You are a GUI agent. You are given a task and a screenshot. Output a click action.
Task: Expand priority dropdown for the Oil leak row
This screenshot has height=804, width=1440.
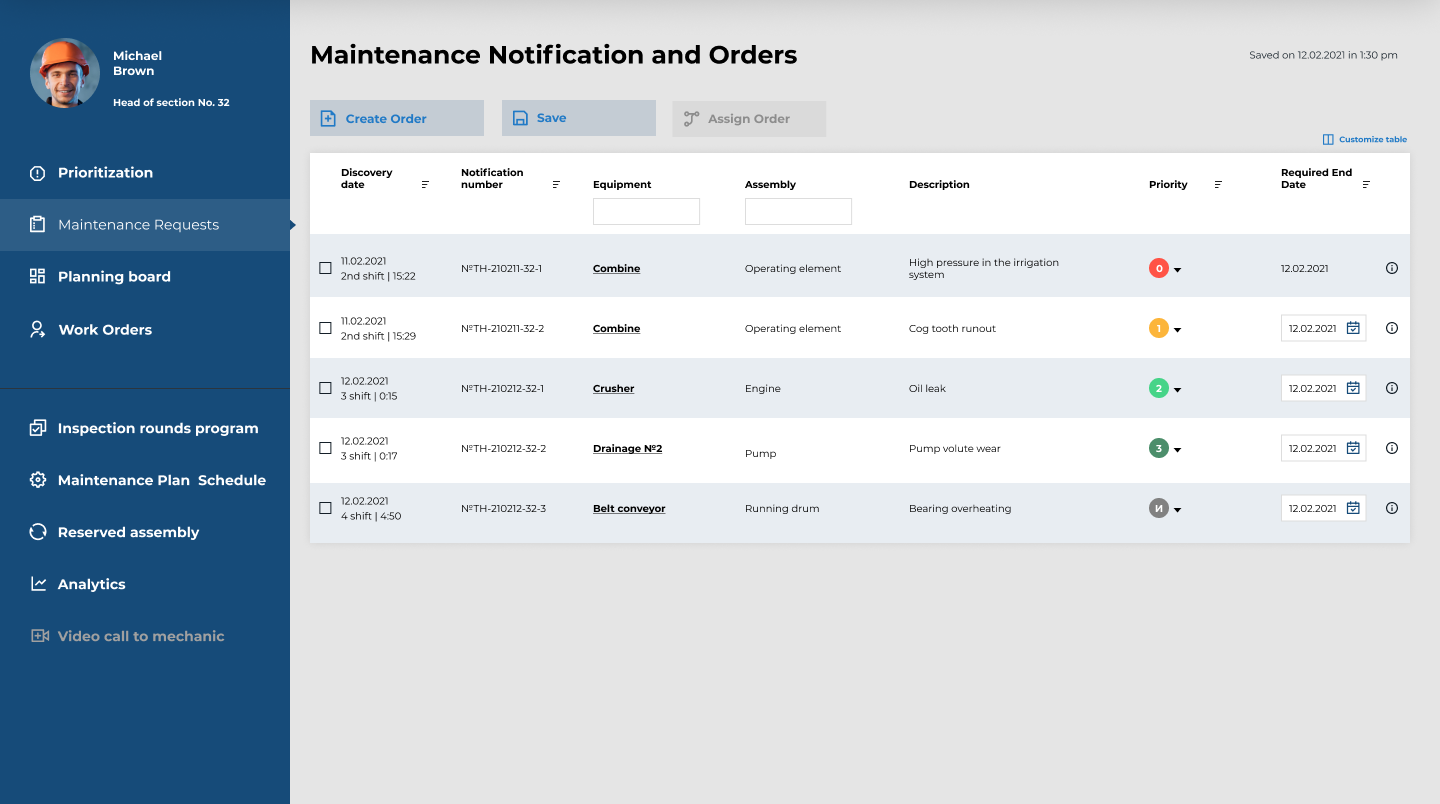(x=1177, y=390)
